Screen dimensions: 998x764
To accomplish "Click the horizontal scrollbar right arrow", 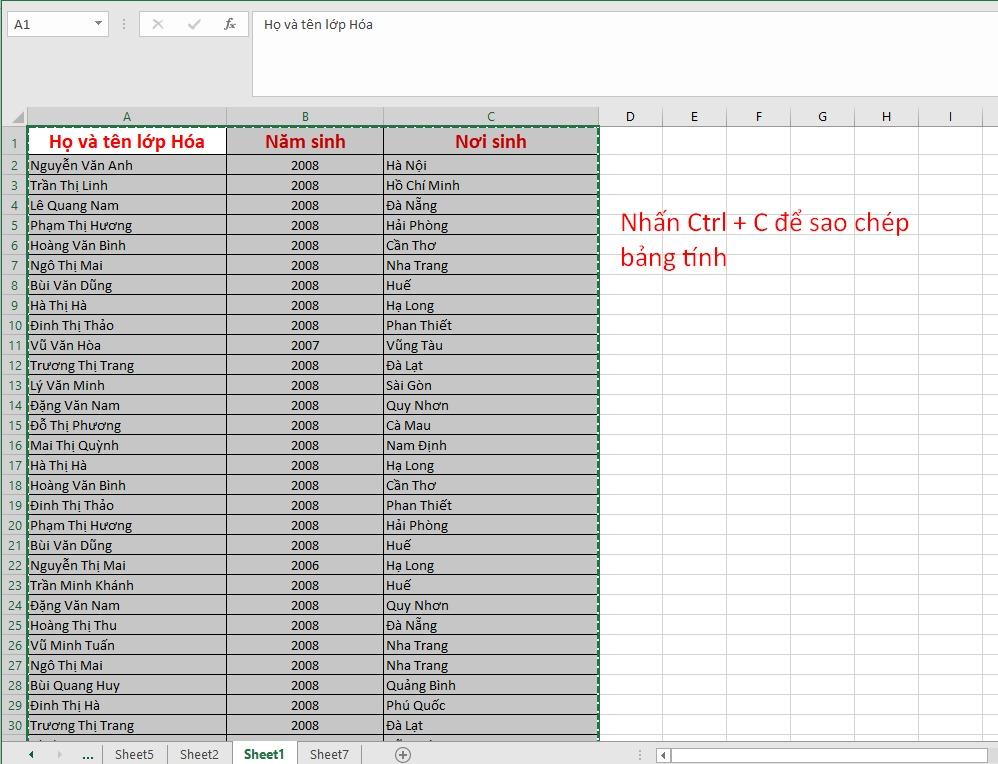I will (988, 757).
